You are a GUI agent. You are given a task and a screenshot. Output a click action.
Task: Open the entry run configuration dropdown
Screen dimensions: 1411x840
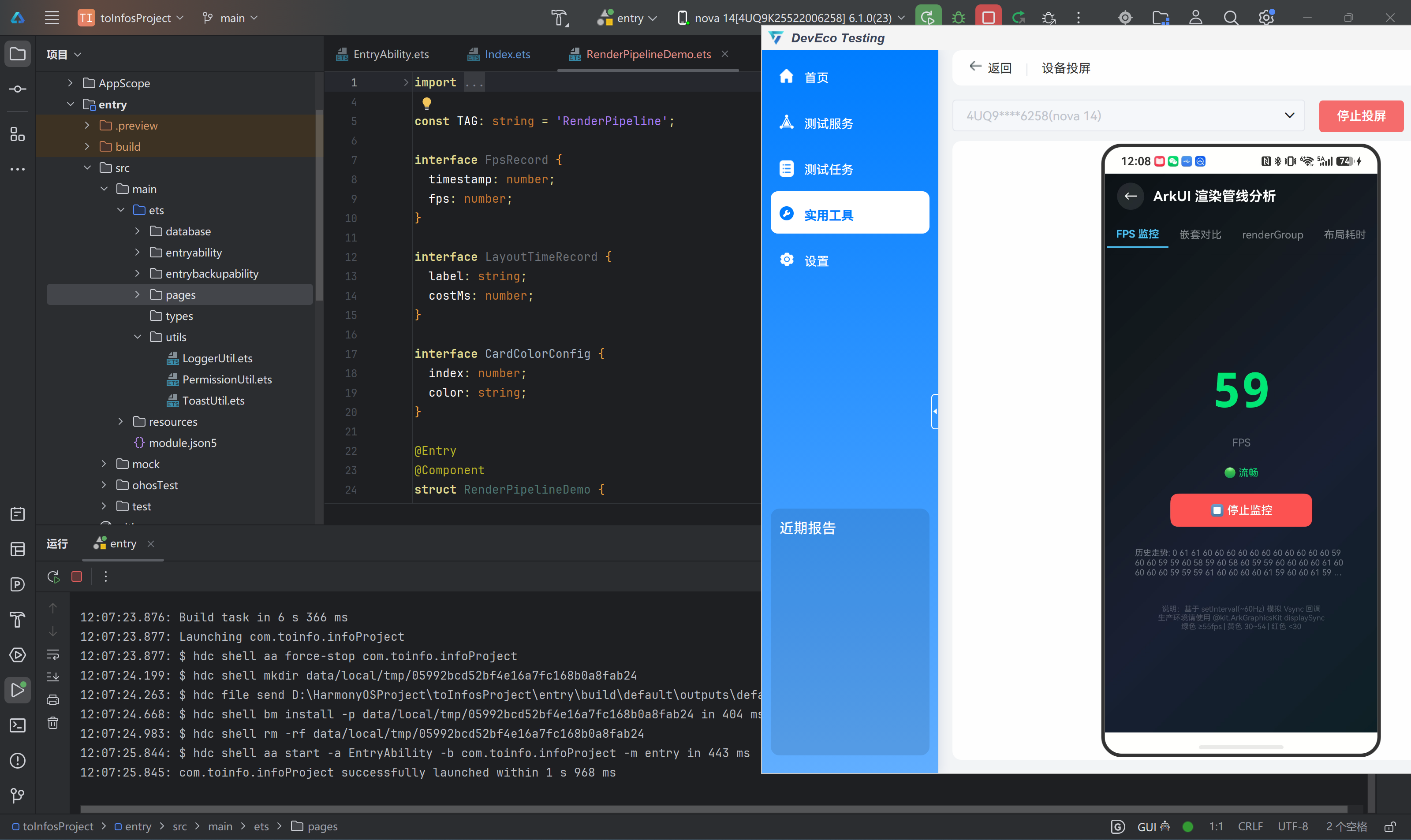point(628,18)
